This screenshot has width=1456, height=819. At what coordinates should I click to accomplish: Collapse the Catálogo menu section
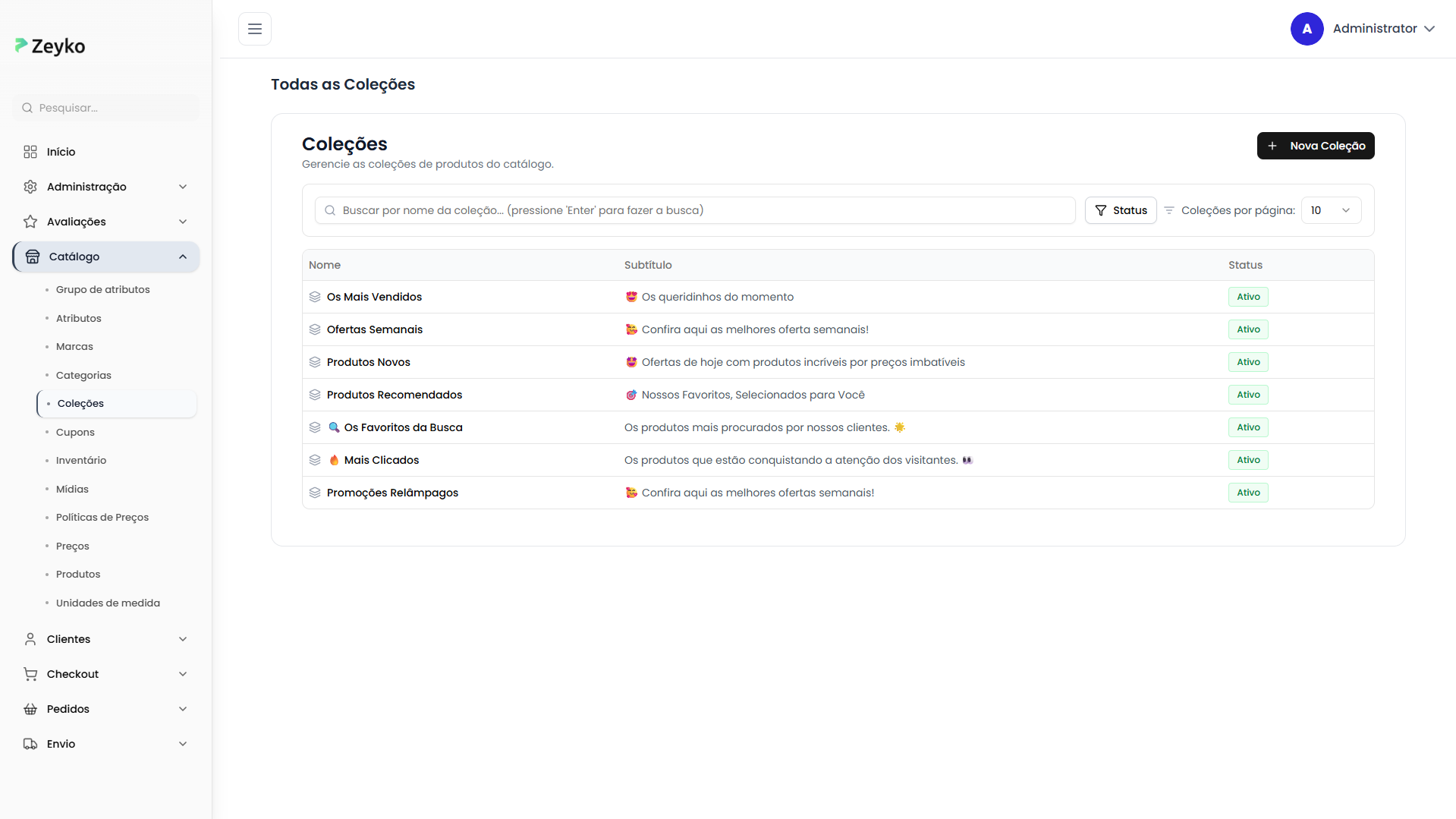click(182, 257)
